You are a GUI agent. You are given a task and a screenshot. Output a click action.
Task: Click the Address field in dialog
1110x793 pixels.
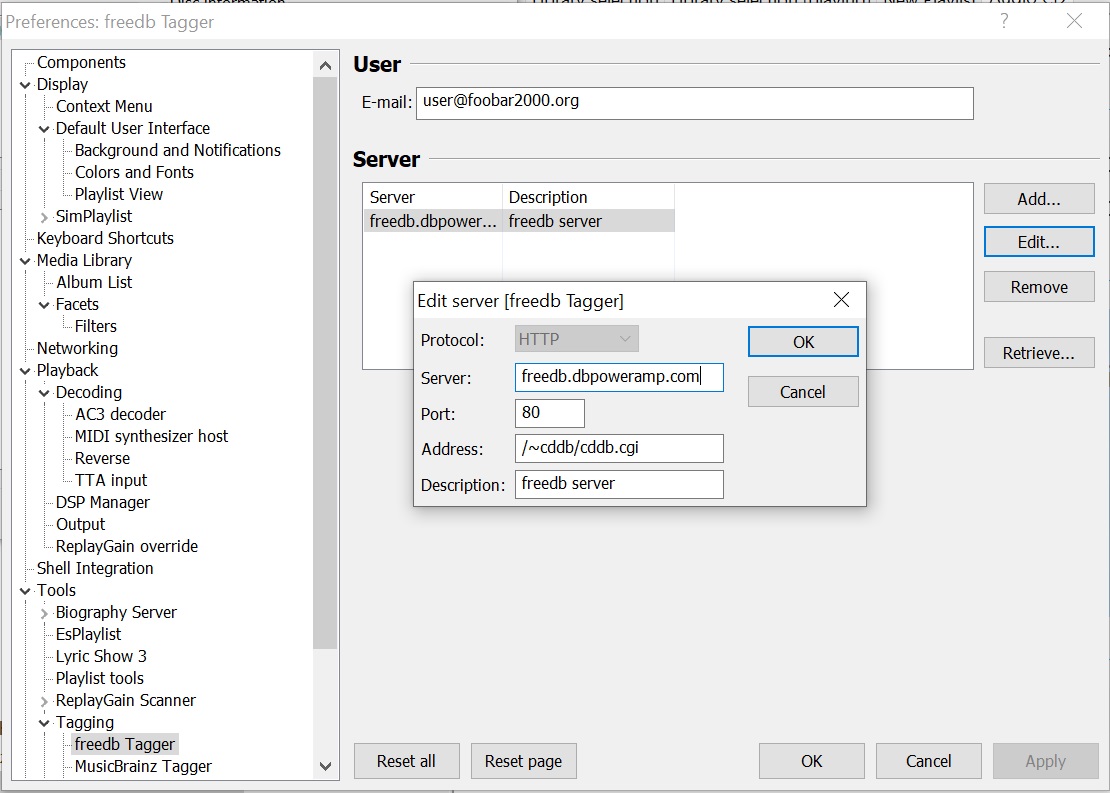[618, 448]
